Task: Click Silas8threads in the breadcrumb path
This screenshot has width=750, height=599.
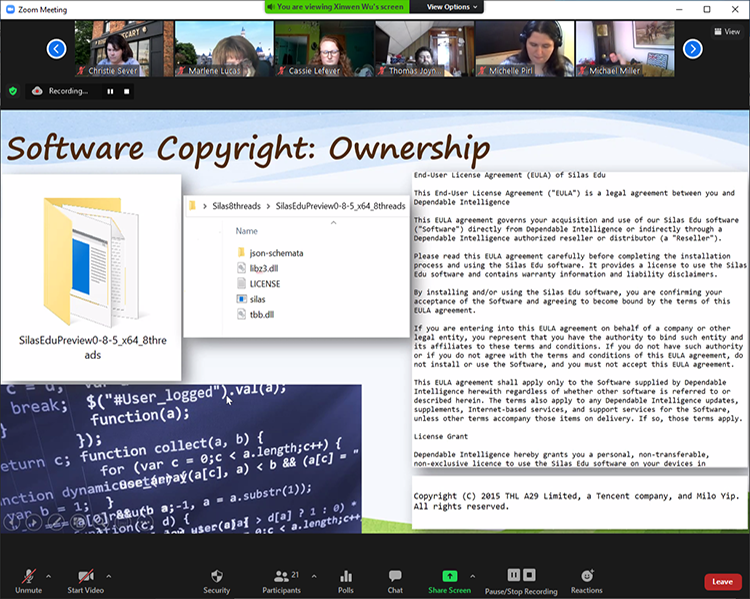Action: [x=236, y=206]
